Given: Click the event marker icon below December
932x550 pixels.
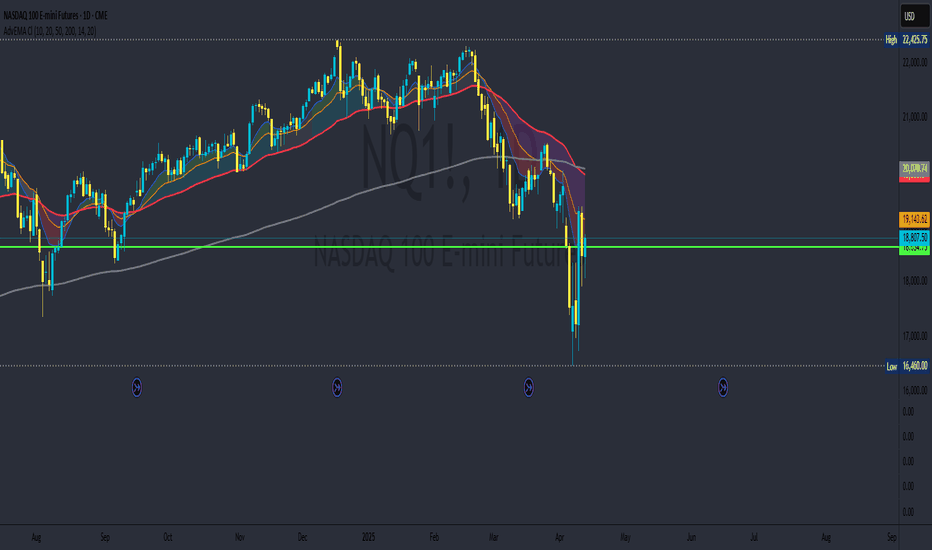Looking at the screenshot, I should 337,388.
